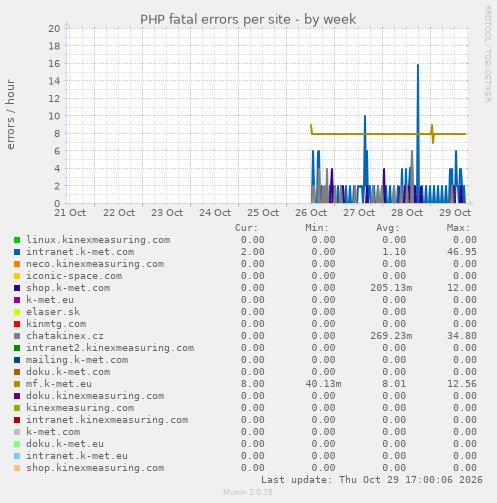This screenshot has height=503, width=497.
Task: Click the 'Munin 2.0.75' footer text
Action: click(248, 492)
